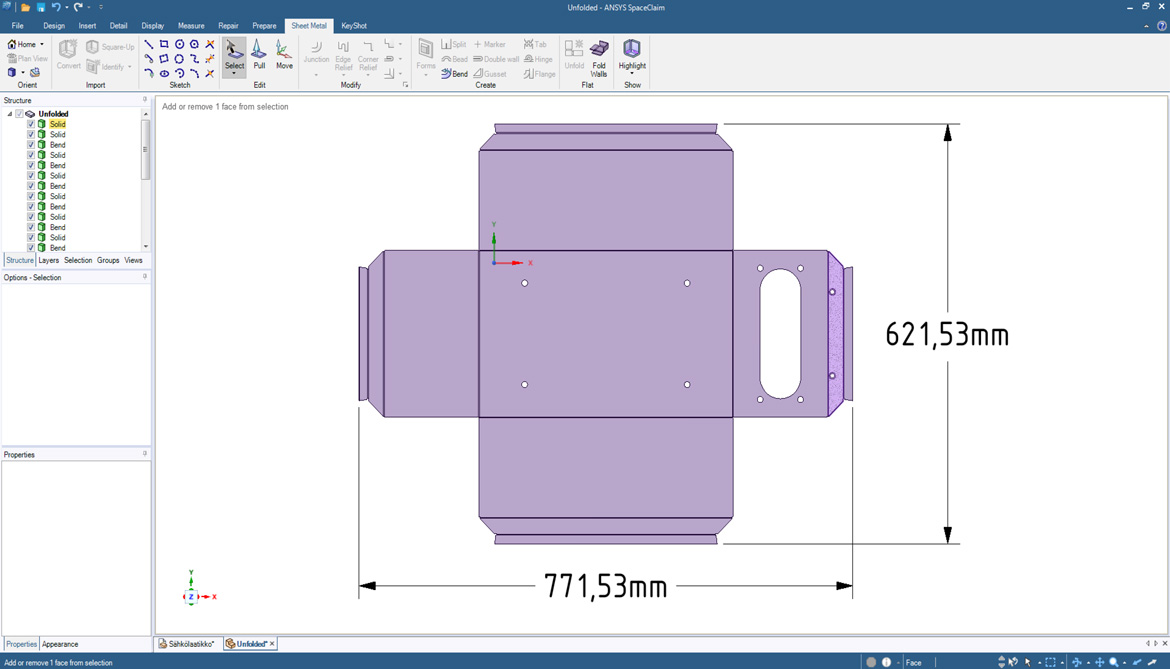Uncheck the highlighted Solid item checkbox
This screenshot has width=1170, height=669.
(31, 124)
